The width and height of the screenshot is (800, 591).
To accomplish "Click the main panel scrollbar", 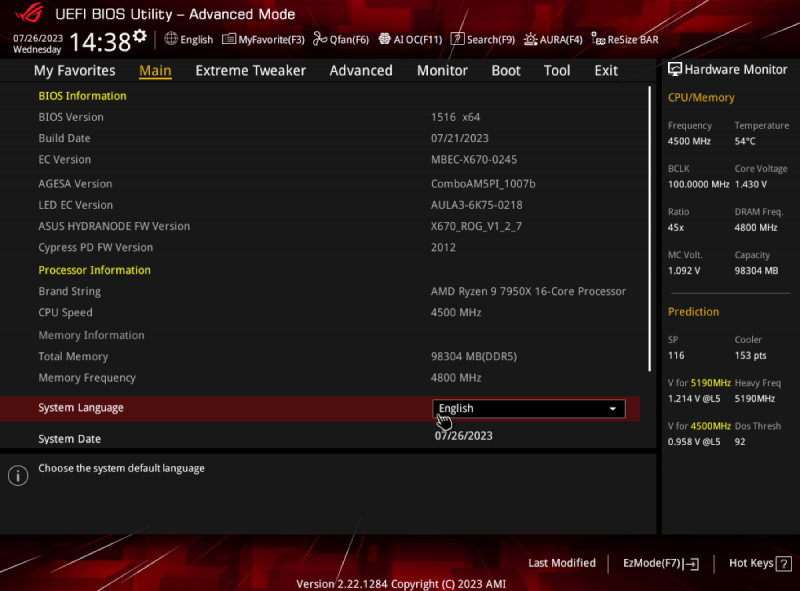I will coord(649,229).
